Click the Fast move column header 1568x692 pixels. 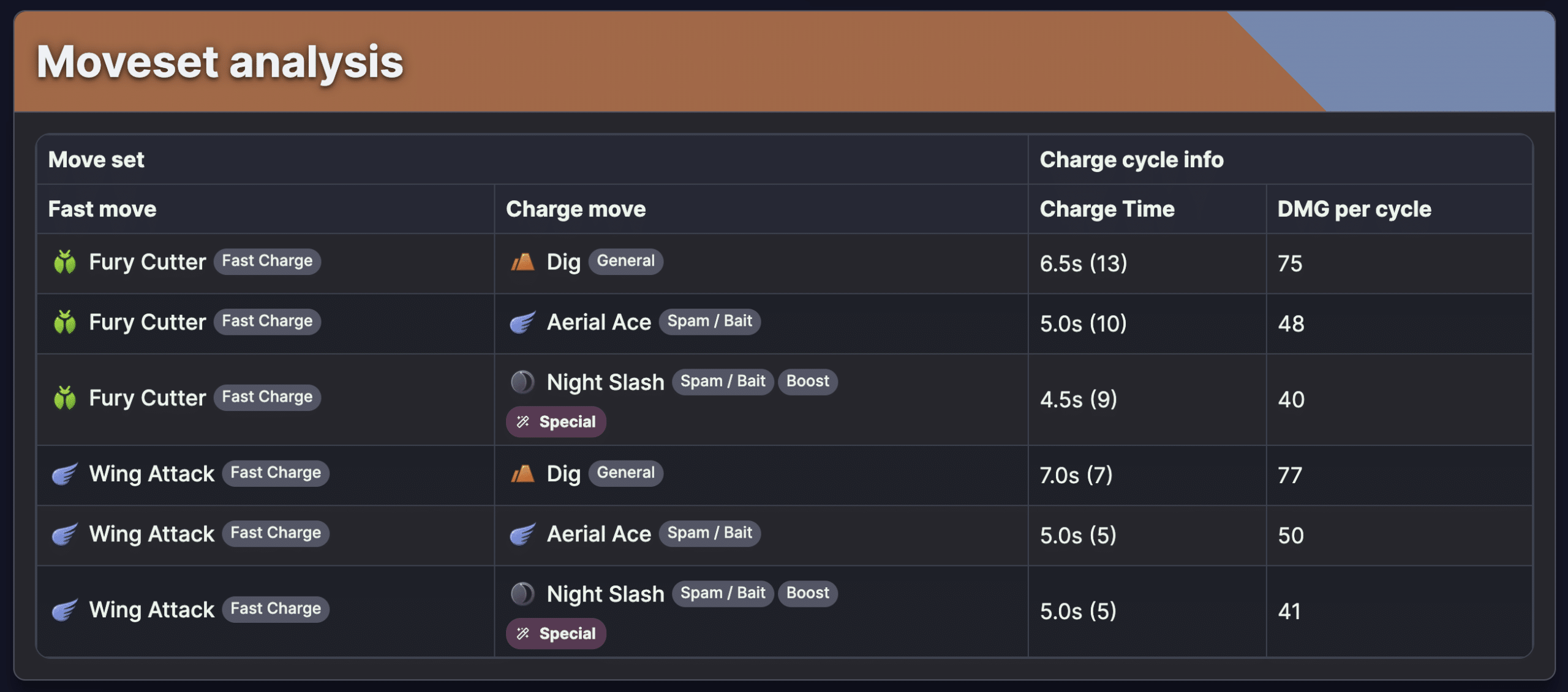[x=102, y=209]
